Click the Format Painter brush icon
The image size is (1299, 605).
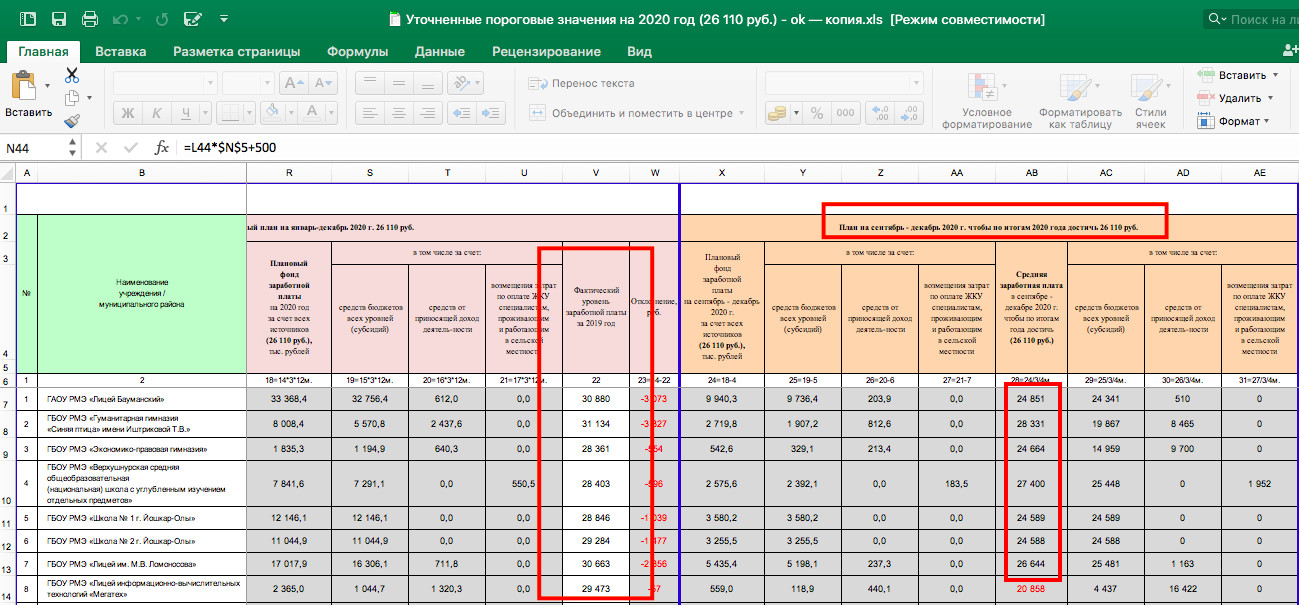[72, 120]
